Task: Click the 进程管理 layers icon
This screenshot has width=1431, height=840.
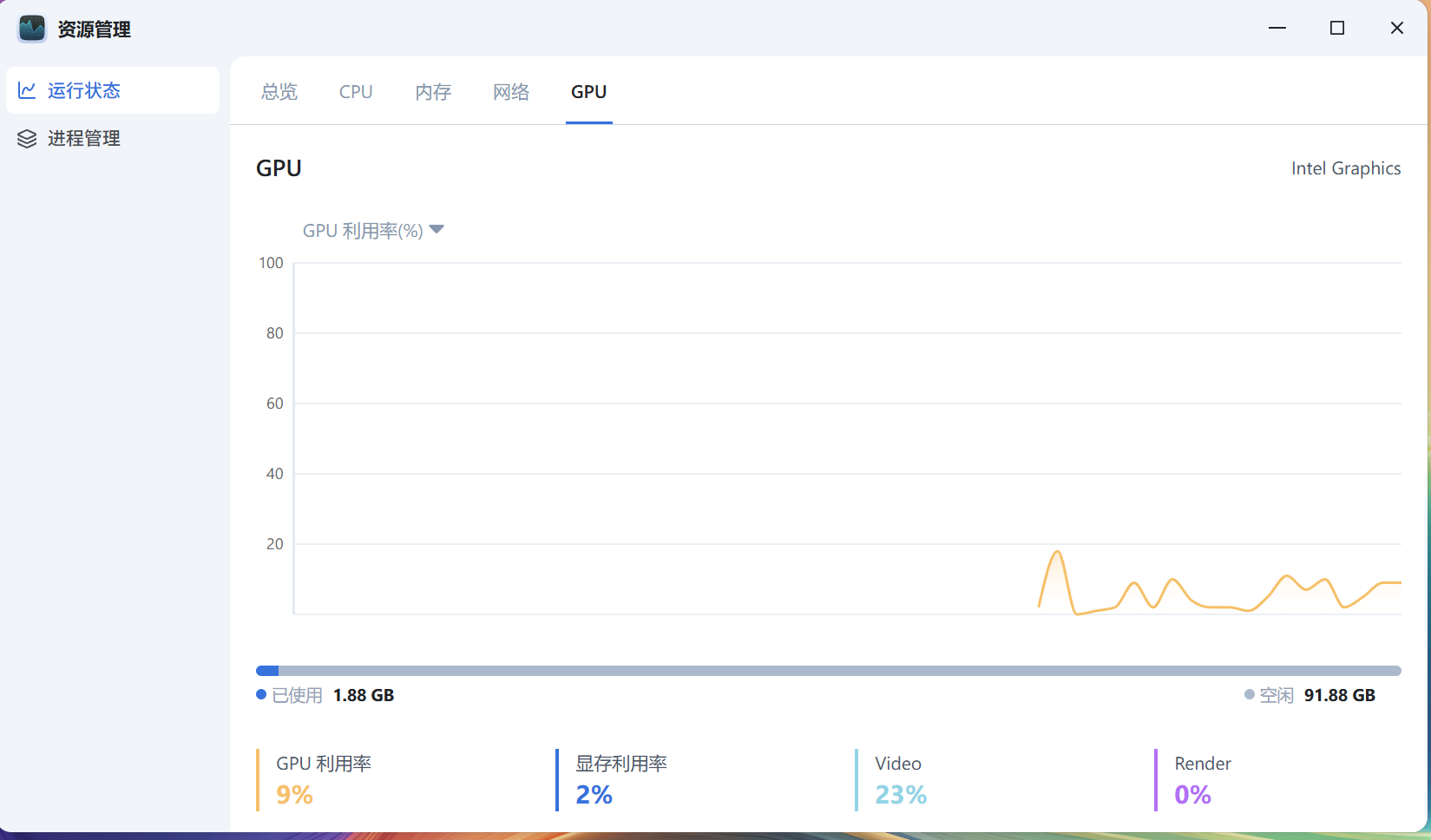Action: [x=27, y=139]
